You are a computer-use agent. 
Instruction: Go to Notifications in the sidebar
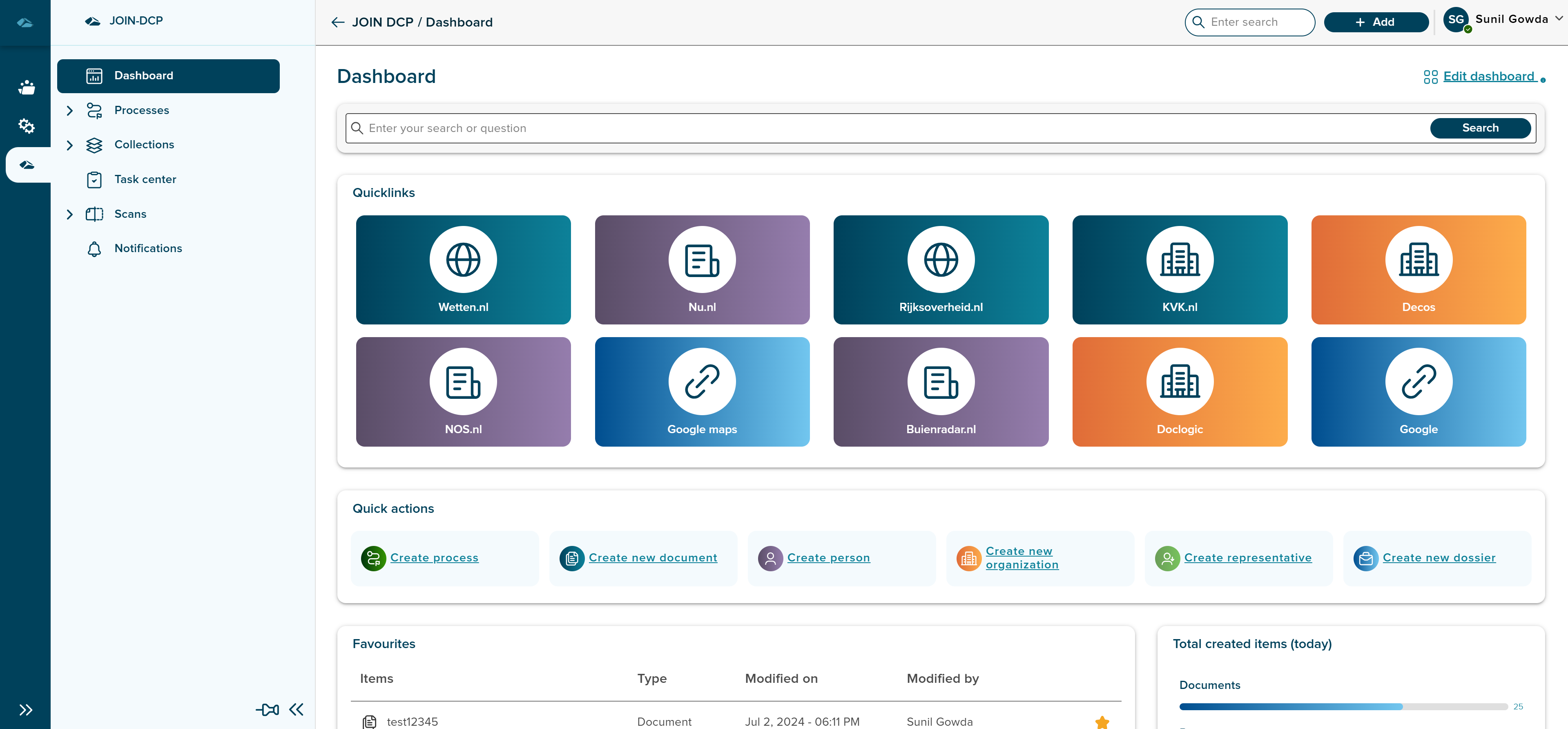148,248
